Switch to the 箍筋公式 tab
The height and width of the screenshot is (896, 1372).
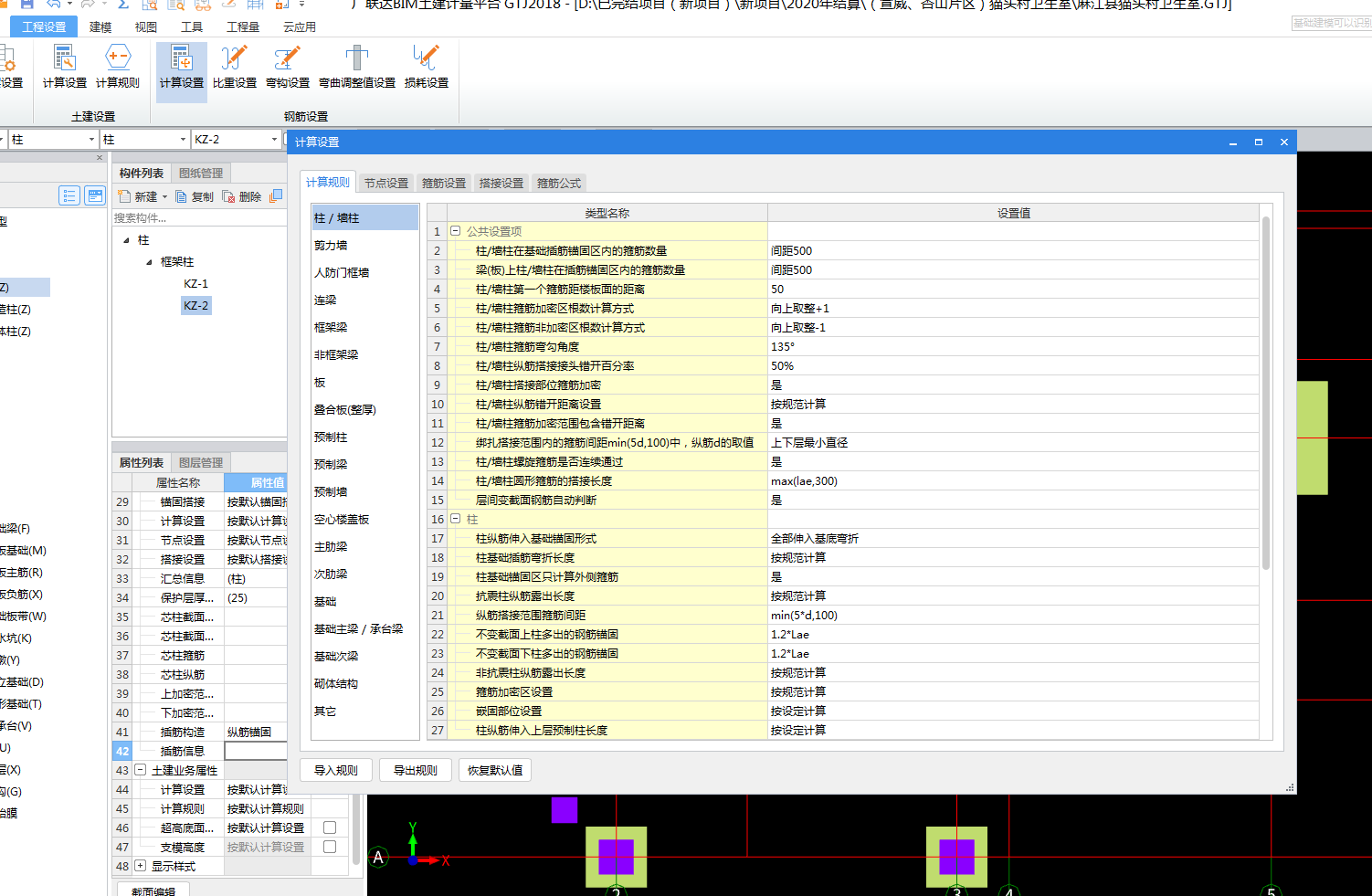click(559, 183)
